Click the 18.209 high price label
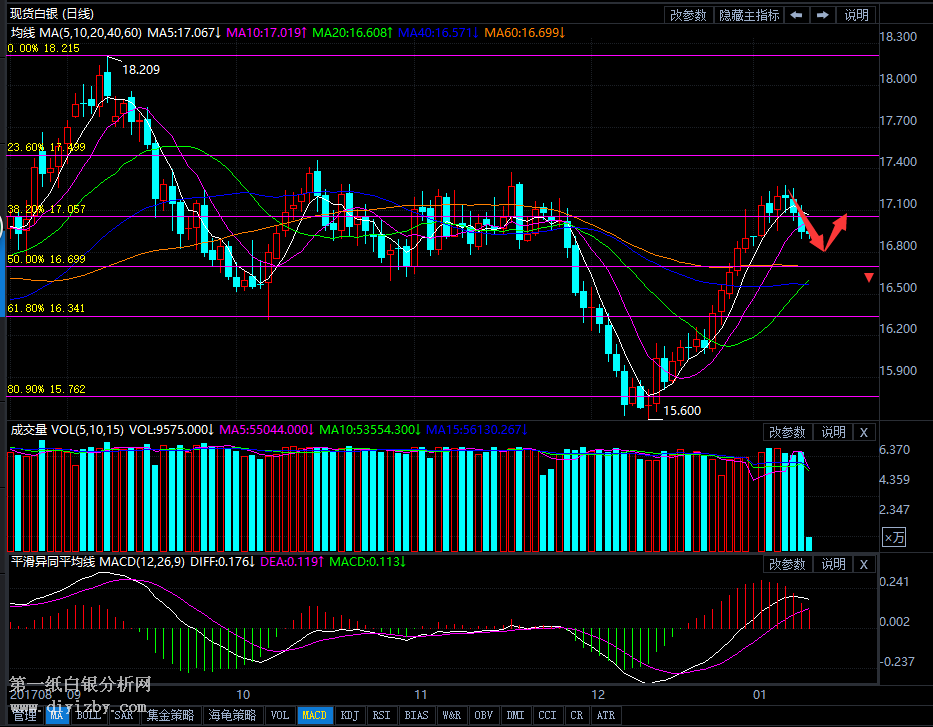The height and width of the screenshot is (727, 933). click(x=141, y=70)
